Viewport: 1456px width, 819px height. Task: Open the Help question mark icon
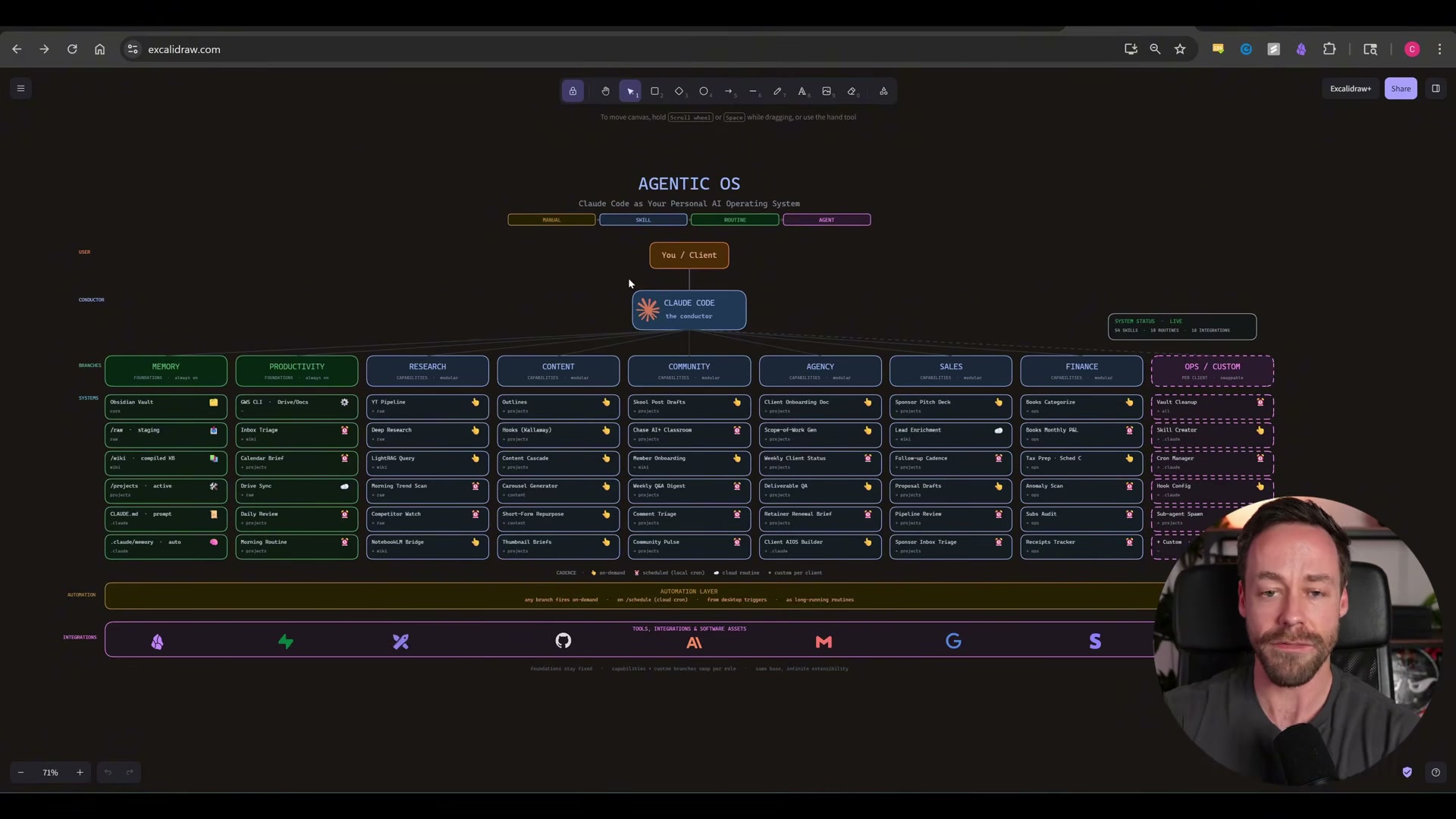pyautogui.click(x=1436, y=772)
